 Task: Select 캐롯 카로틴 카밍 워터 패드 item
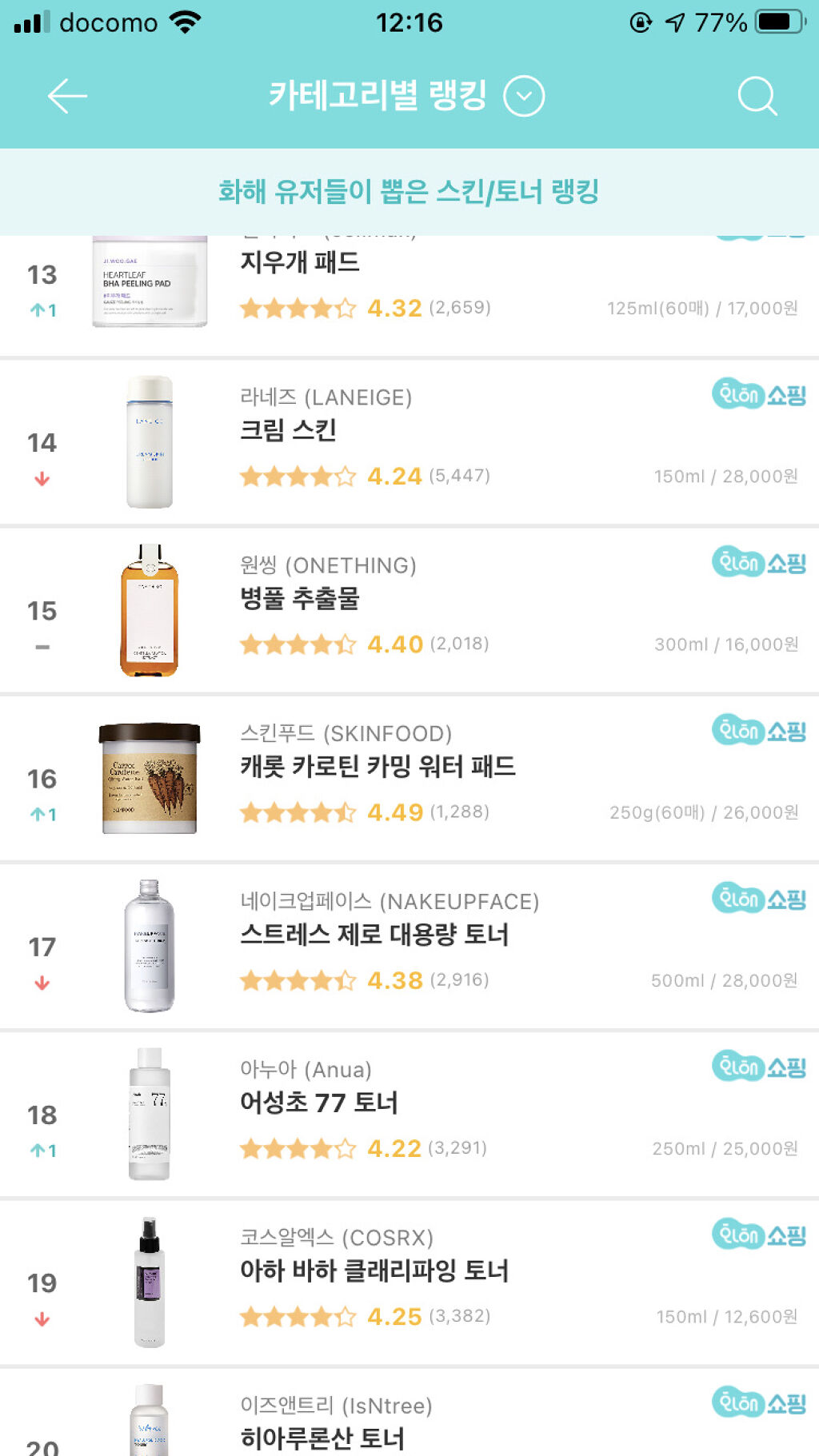click(378, 766)
